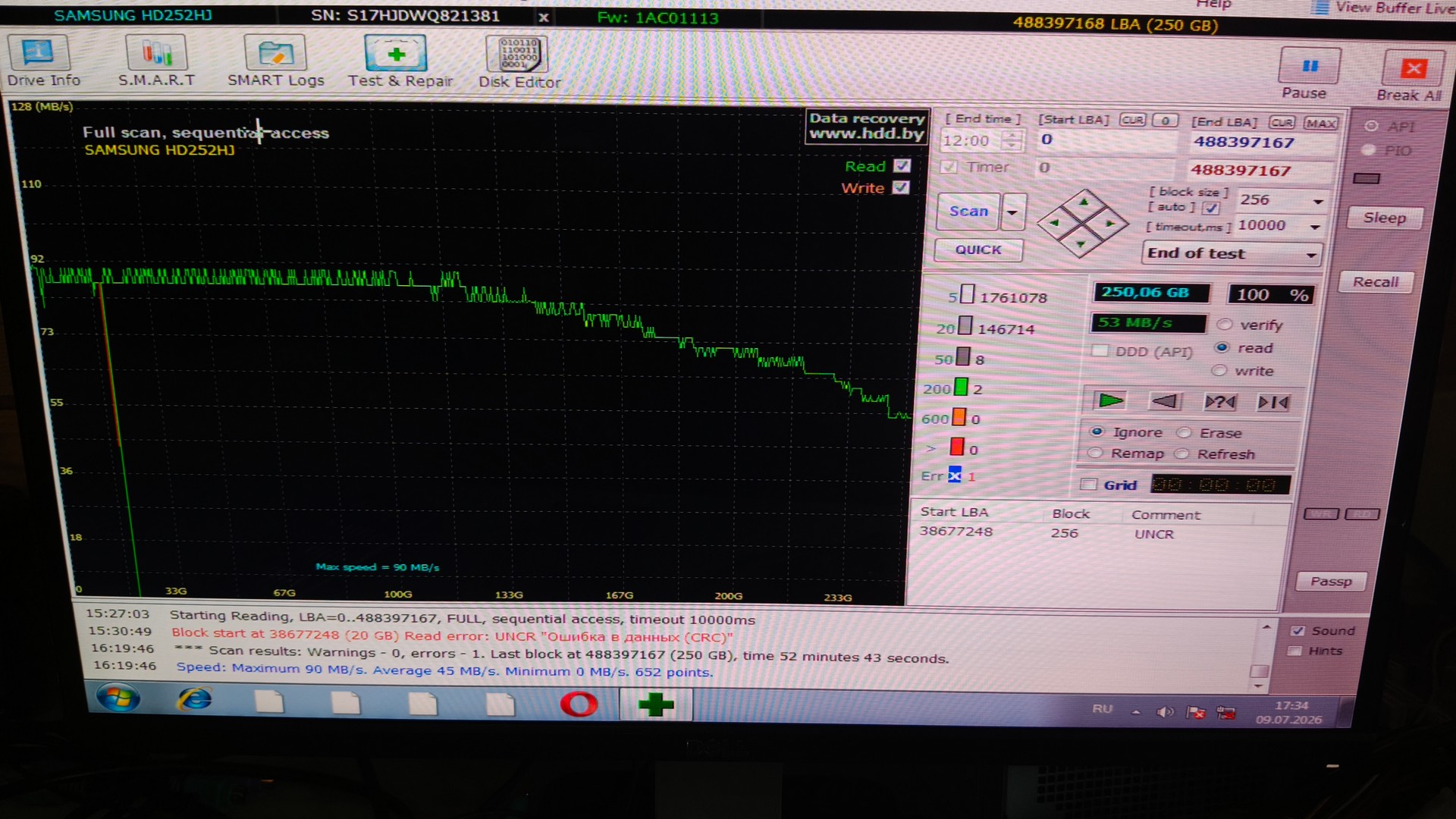Select the Refresh radio option

click(1181, 453)
